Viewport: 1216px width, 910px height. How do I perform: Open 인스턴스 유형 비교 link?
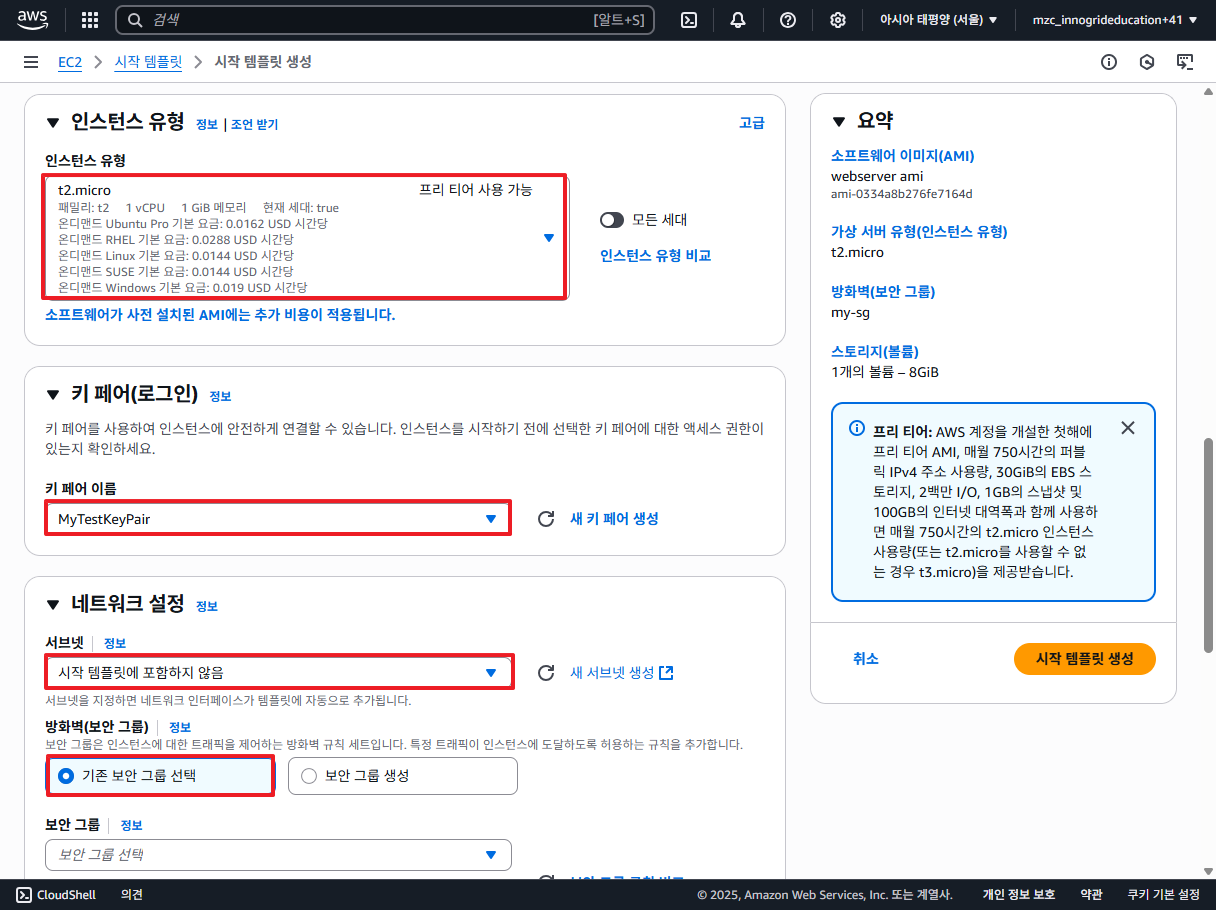pos(655,256)
